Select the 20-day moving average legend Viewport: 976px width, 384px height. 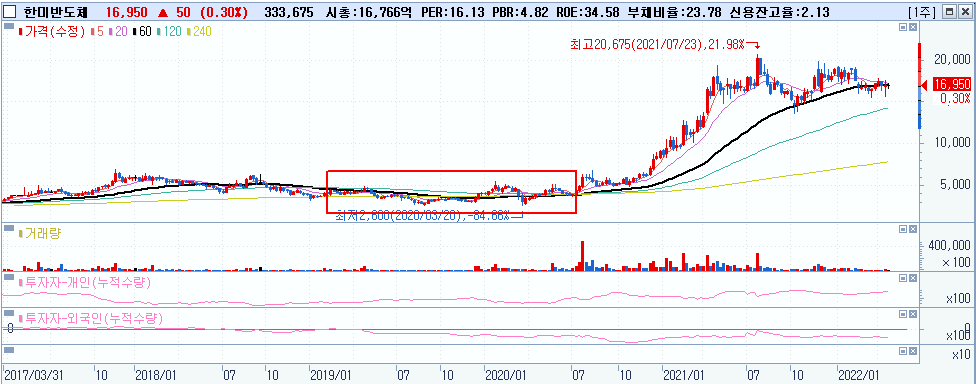118,32
